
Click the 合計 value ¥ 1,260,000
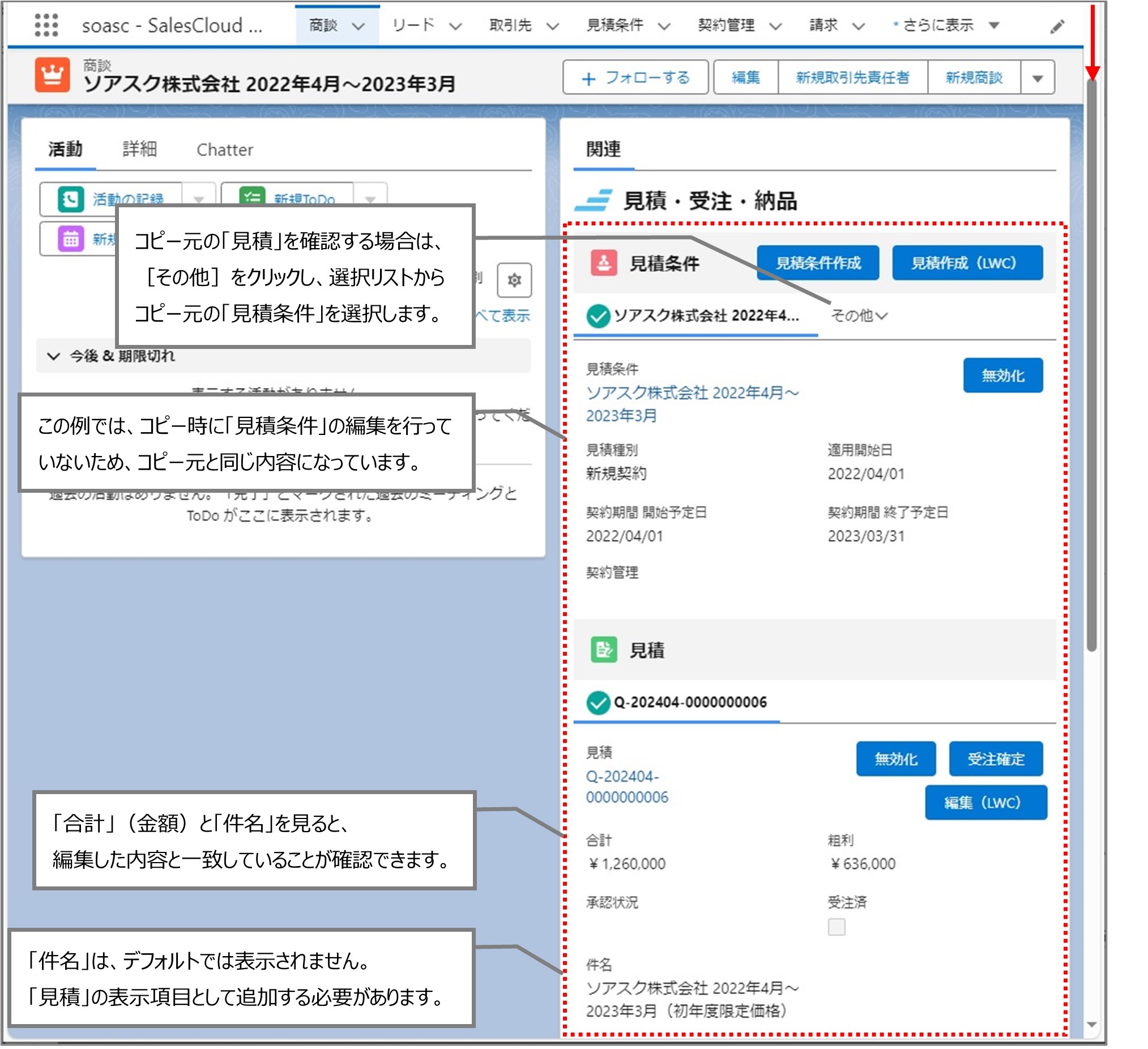627,864
